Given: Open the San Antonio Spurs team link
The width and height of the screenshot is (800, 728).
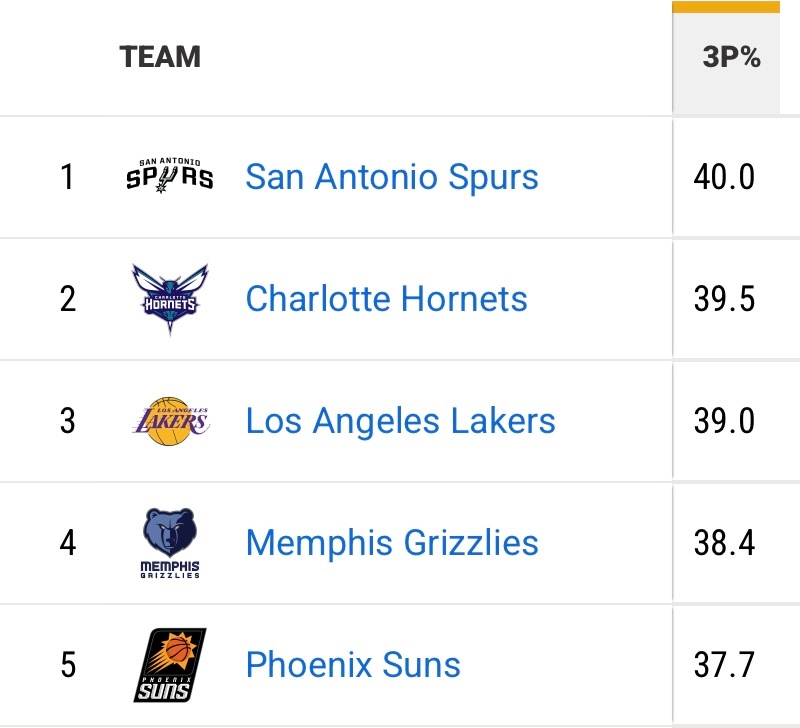Looking at the screenshot, I should tap(392, 177).
